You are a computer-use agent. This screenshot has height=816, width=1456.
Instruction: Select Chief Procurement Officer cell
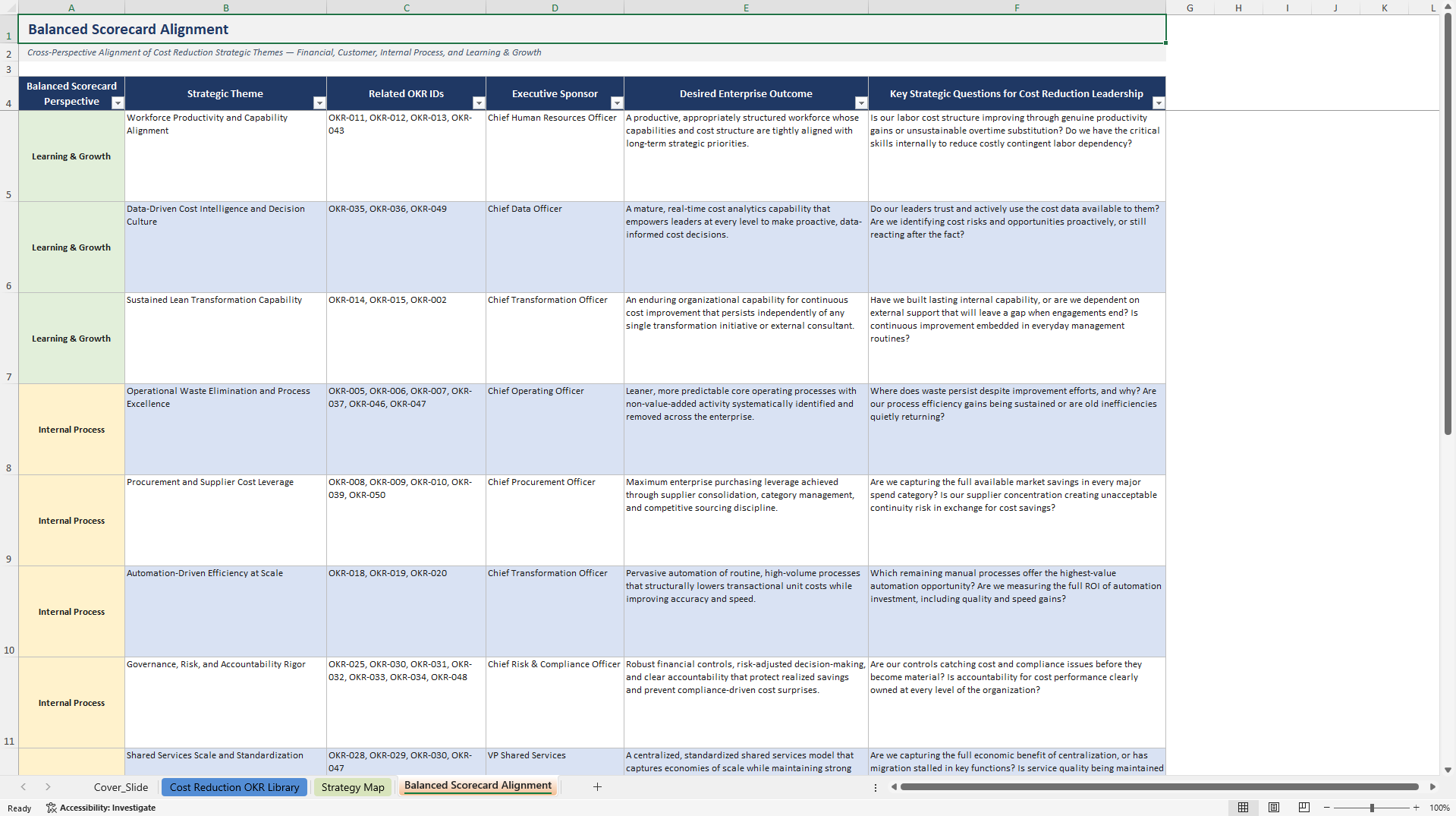(555, 521)
